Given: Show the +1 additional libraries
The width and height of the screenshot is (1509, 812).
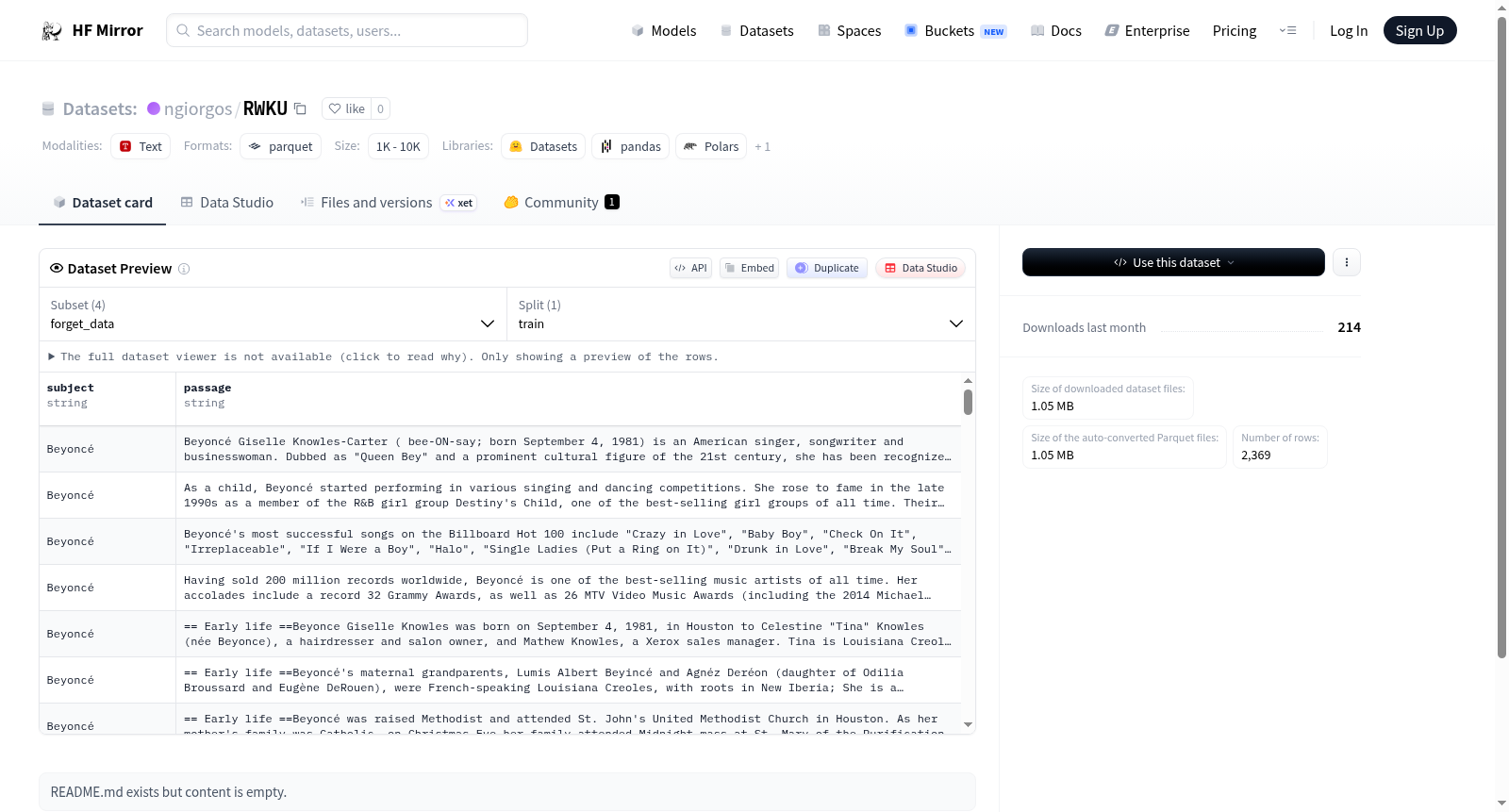Looking at the screenshot, I should [762, 146].
